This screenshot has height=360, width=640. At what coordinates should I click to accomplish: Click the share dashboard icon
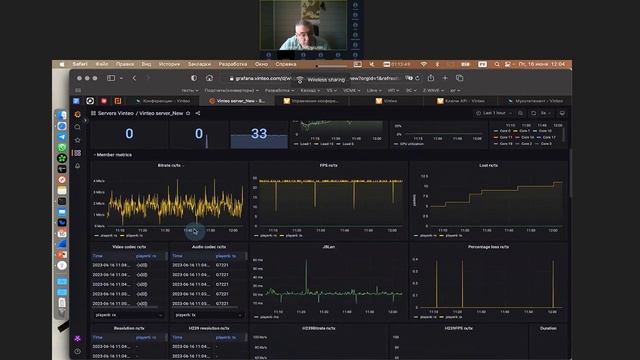coord(198,113)
